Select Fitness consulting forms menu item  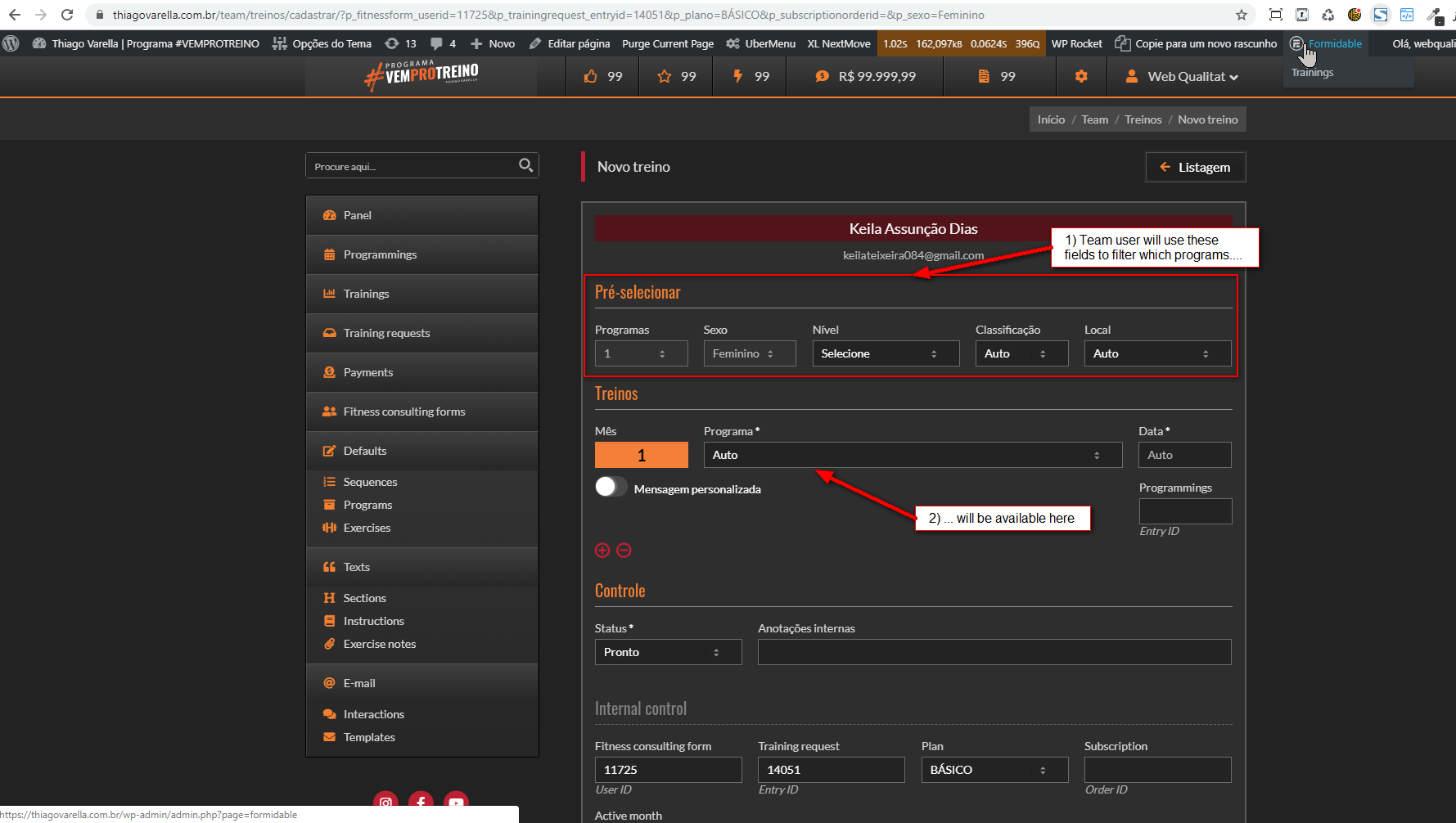click(403, 411)
